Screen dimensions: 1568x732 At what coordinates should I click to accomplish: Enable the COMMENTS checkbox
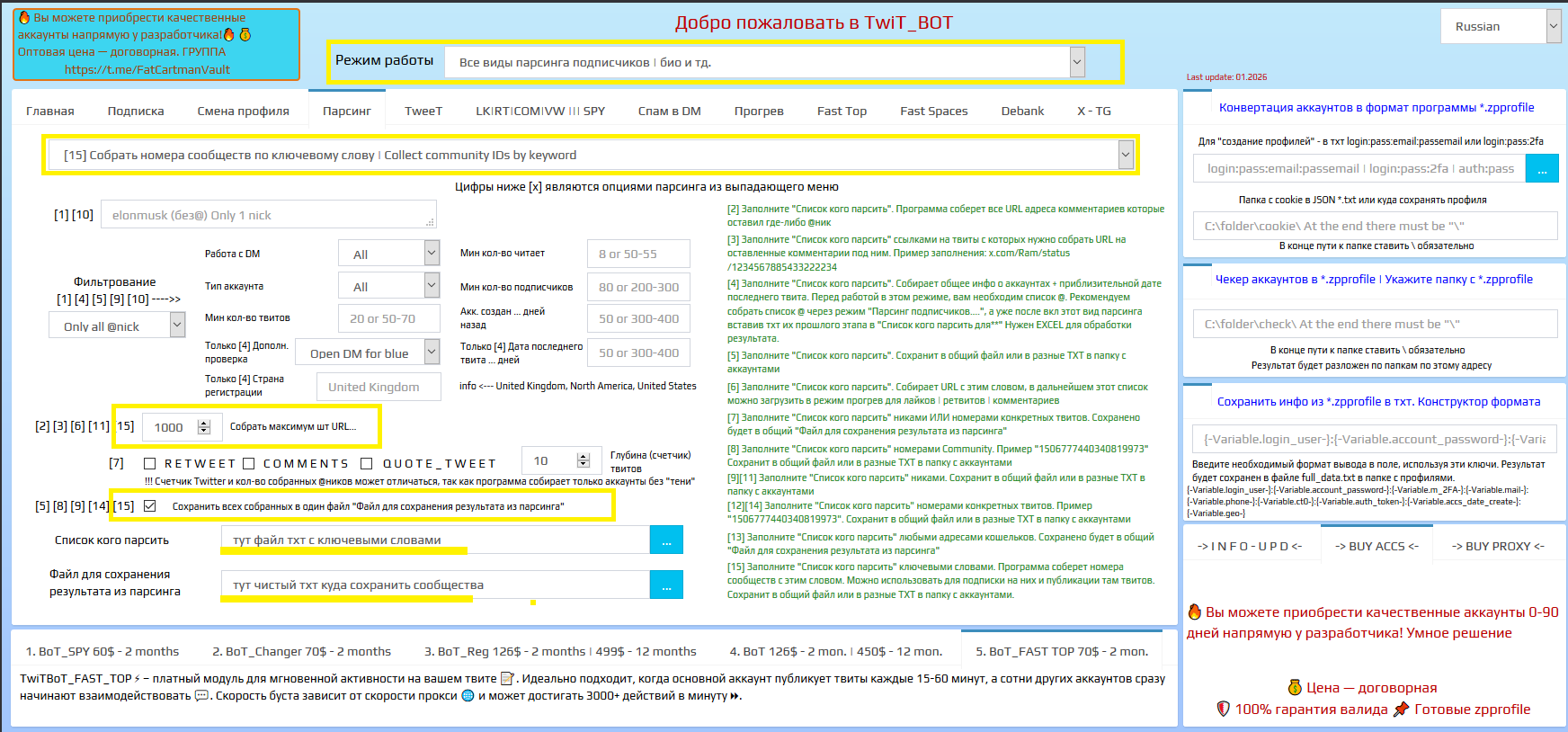point(249,463)
